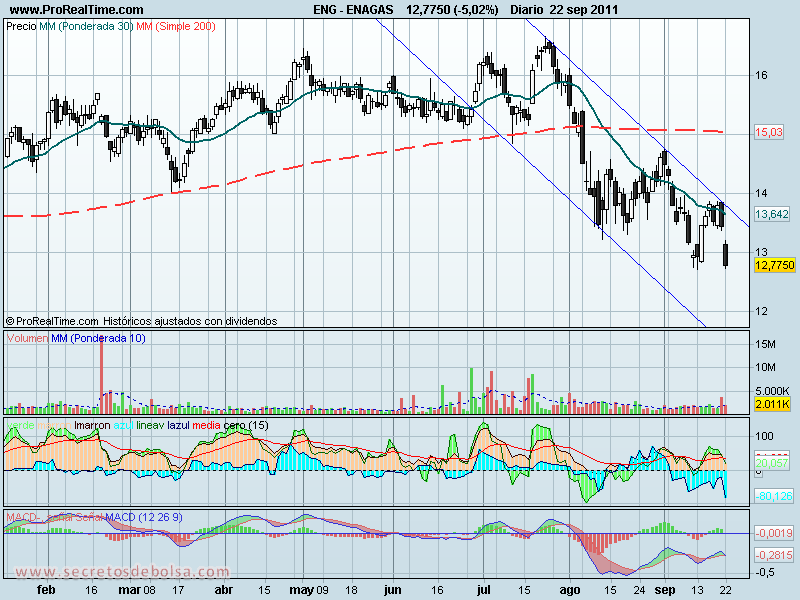This screenshot has height=600, width=800.
Task: Click the -80,126 oscillator value tag
Action: pyautogui.click(x=774, y=495)
